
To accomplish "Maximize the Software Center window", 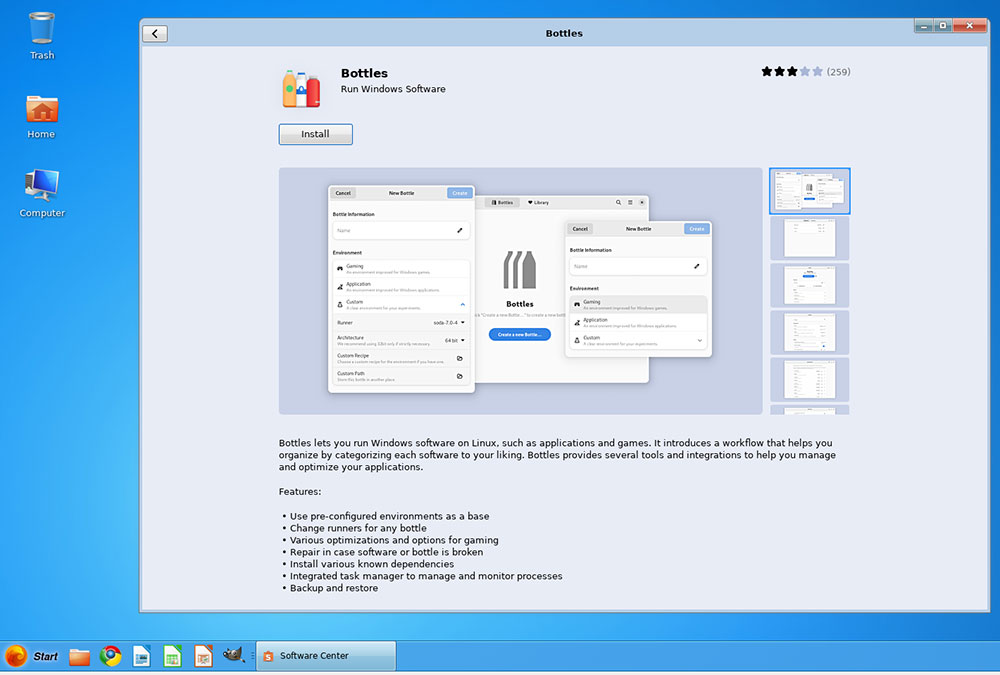I will coord(941,25).
